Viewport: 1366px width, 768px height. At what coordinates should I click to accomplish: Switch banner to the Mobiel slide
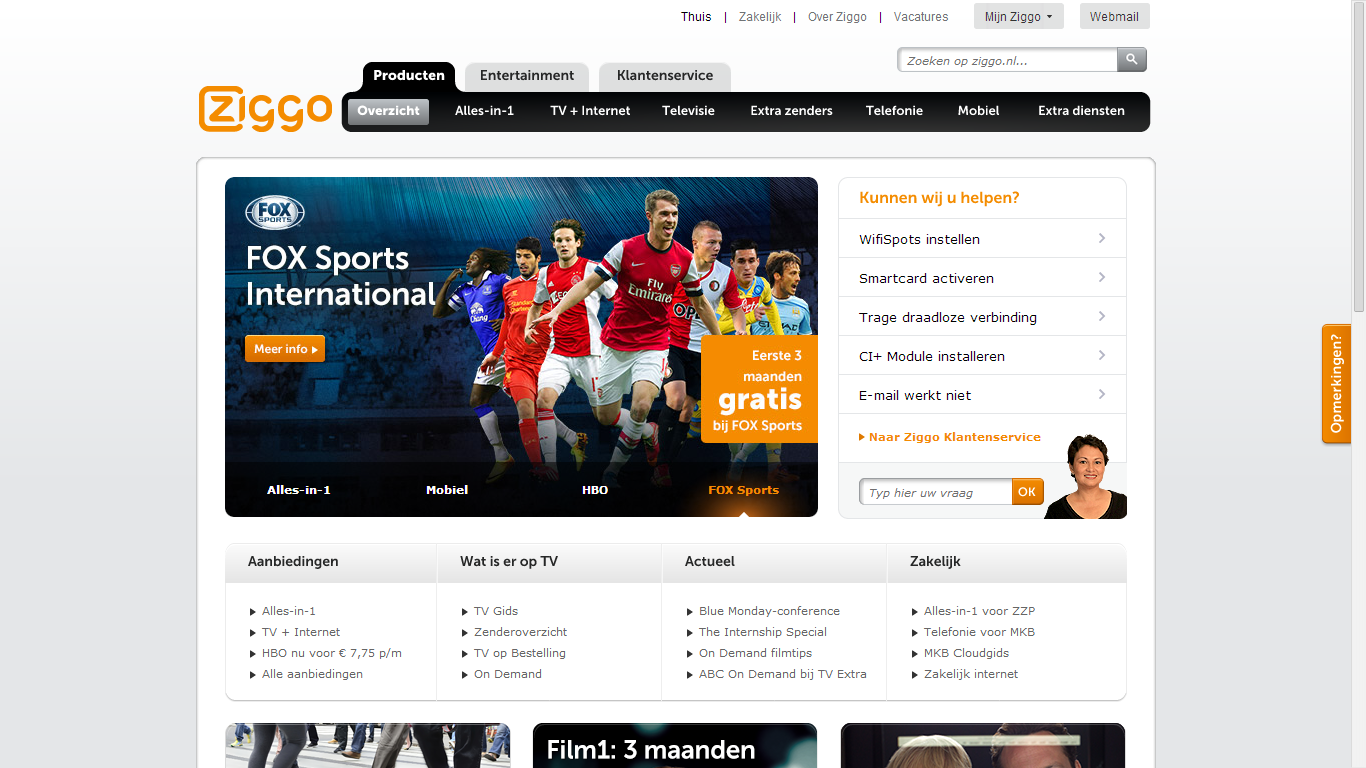tap(447, 490)
